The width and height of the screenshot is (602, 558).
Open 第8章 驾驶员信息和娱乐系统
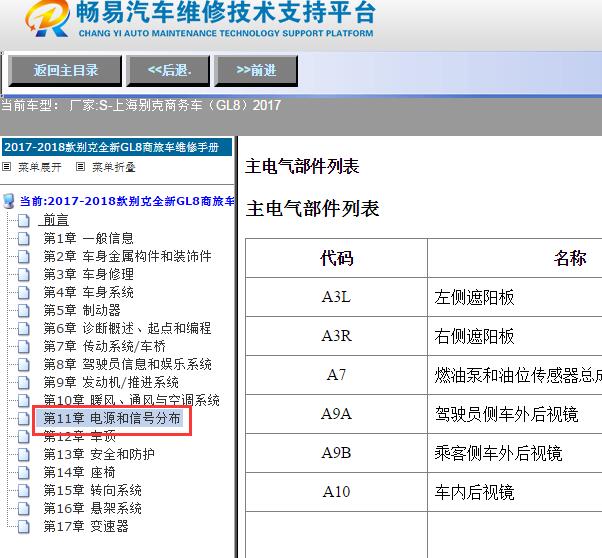tap(127, 364)
